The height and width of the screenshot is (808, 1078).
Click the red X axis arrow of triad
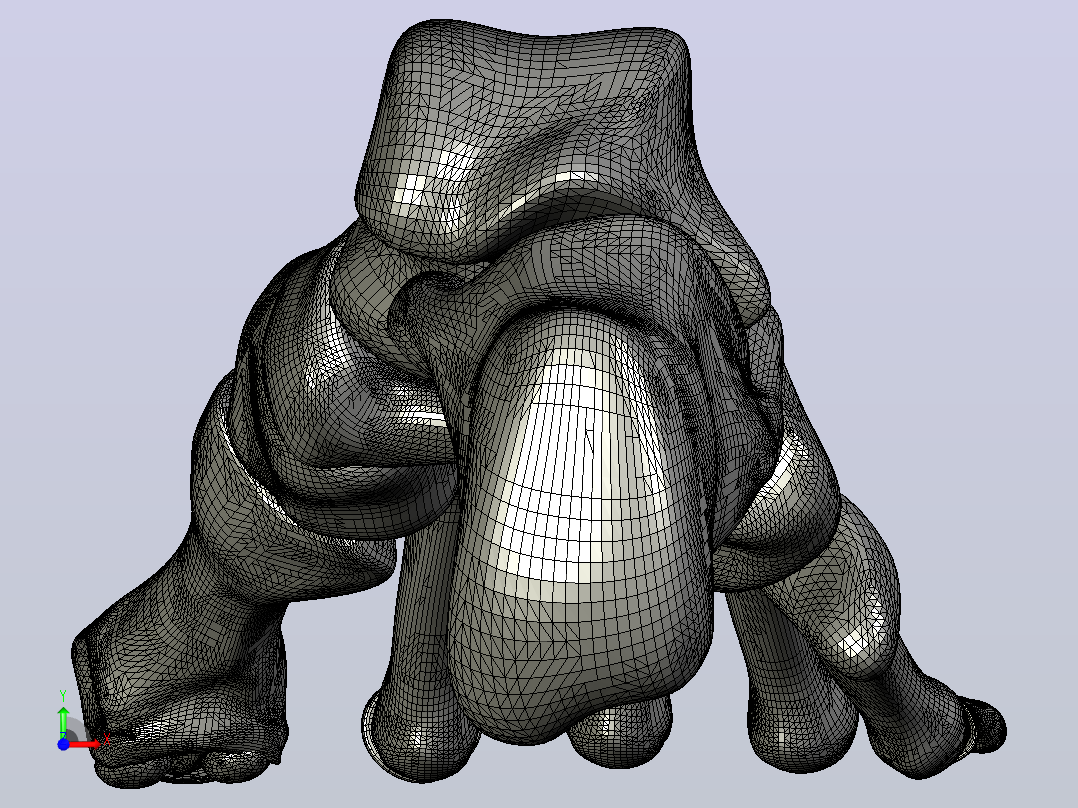tap(84, 744)
